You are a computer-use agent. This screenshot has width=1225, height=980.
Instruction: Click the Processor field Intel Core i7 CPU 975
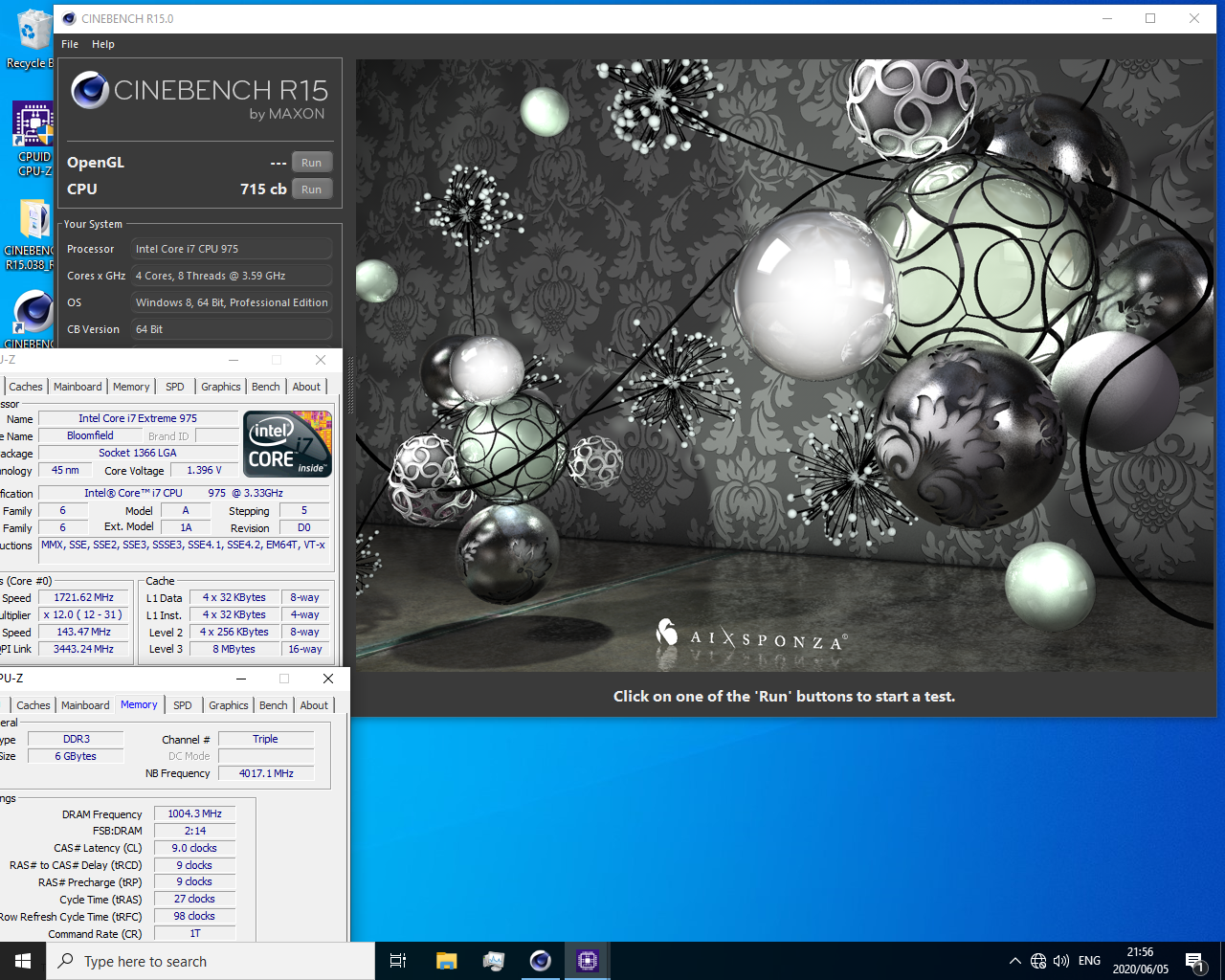[232, 249]
